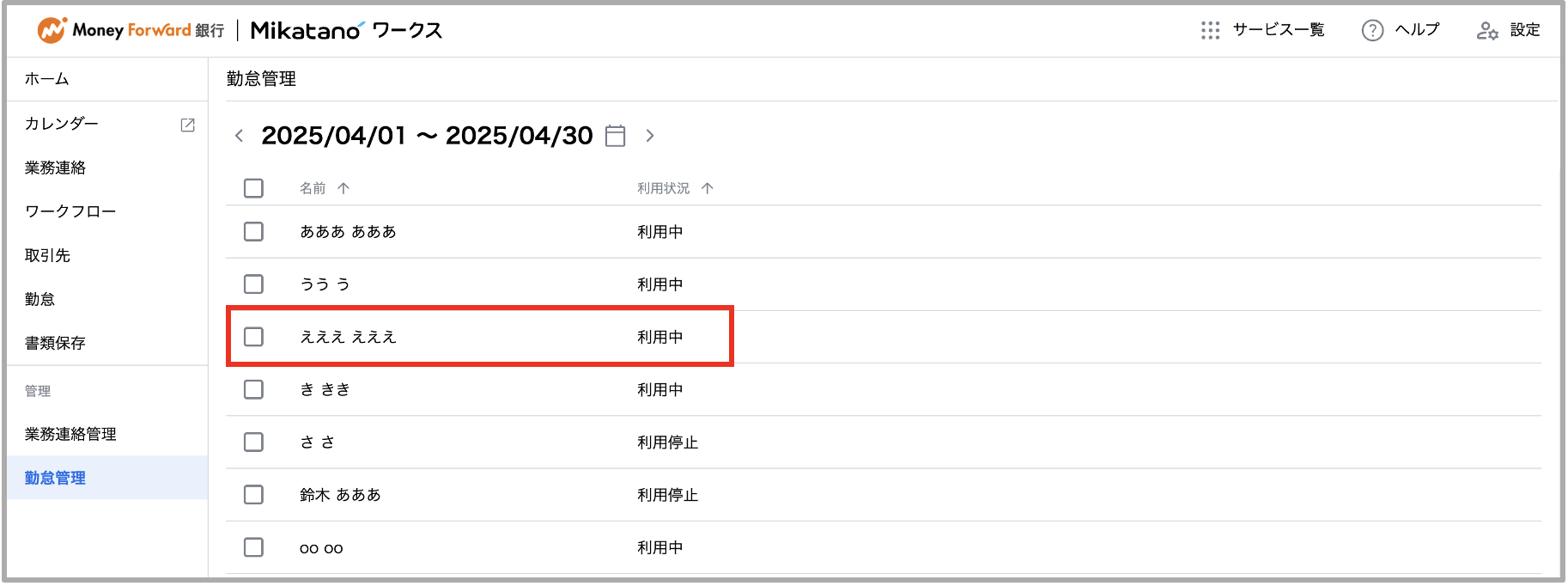
Task: Open the サービス一覧 grid icon
Action: click(x=1210, y=30)
